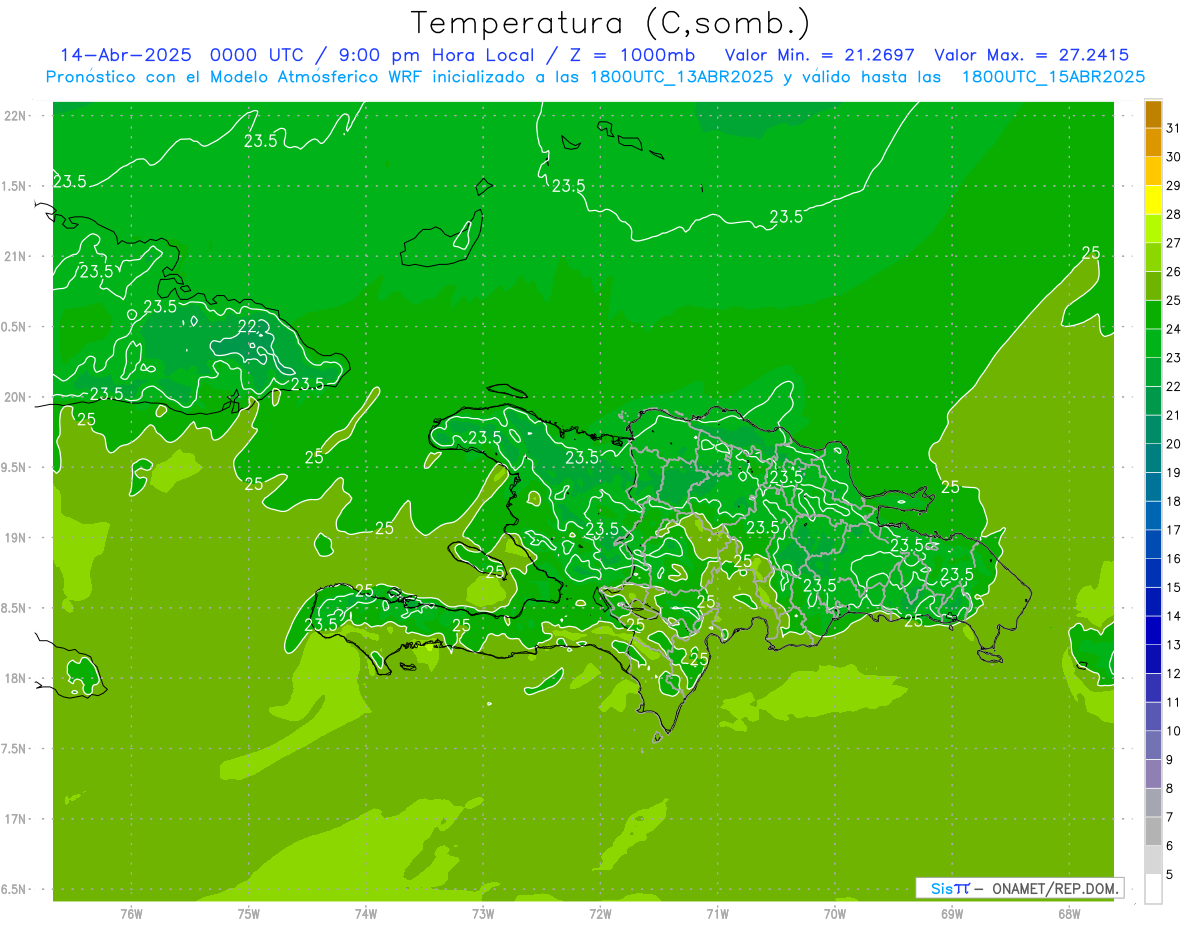Click the '70W' longitude axis label
Image resolution: width=1200 pixels, height=927 pixels.
click(x=835, y=913)
